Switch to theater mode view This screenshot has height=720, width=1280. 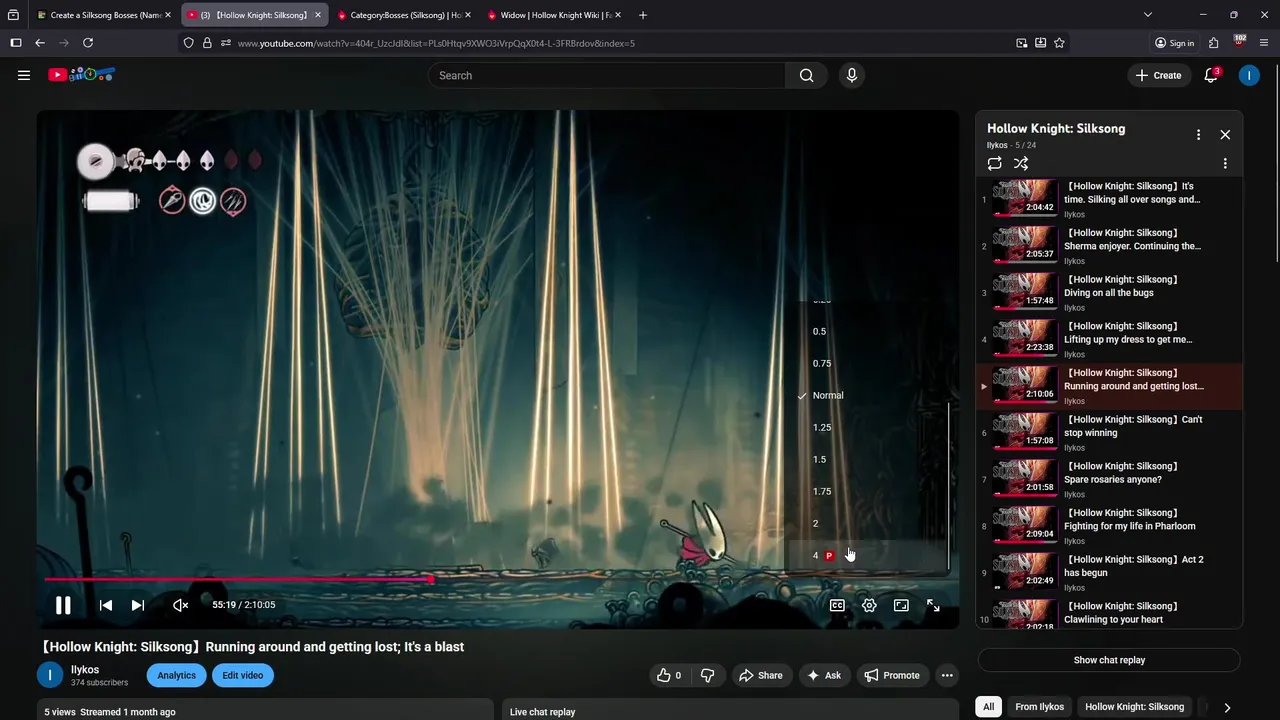click(901, 605)
